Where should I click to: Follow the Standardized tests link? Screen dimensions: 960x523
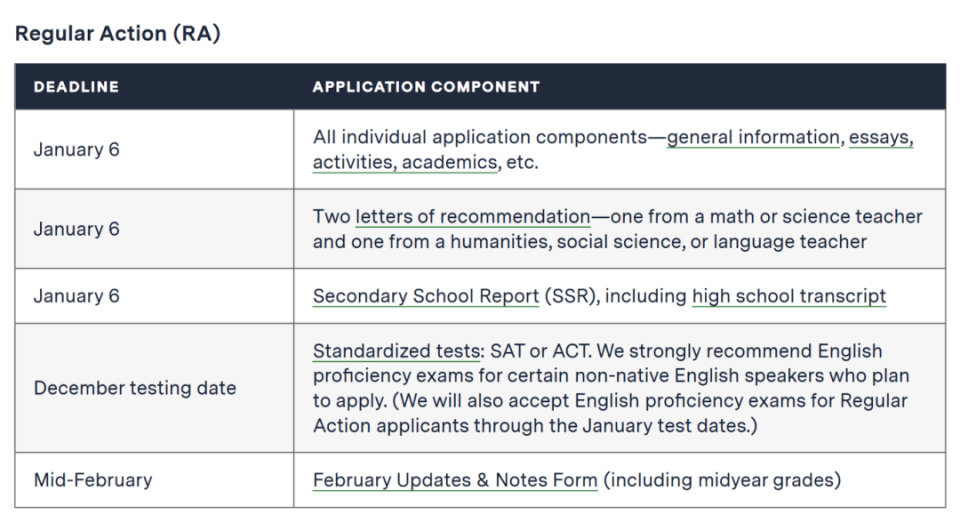[397, 351]
